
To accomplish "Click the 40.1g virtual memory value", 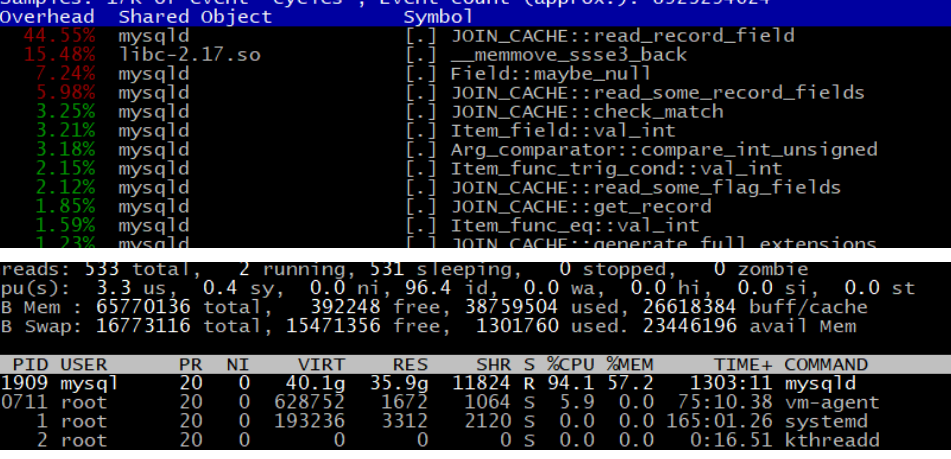I will pos(315,383).
